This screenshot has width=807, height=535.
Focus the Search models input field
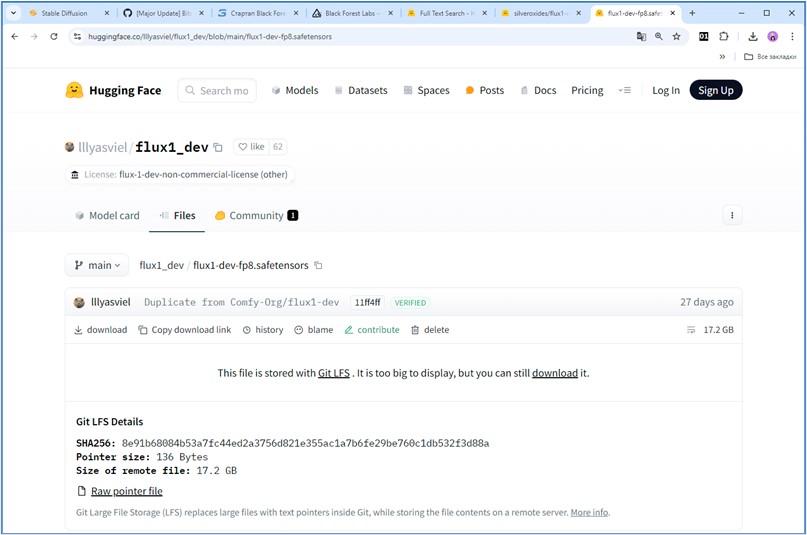(x=223, y=90)
